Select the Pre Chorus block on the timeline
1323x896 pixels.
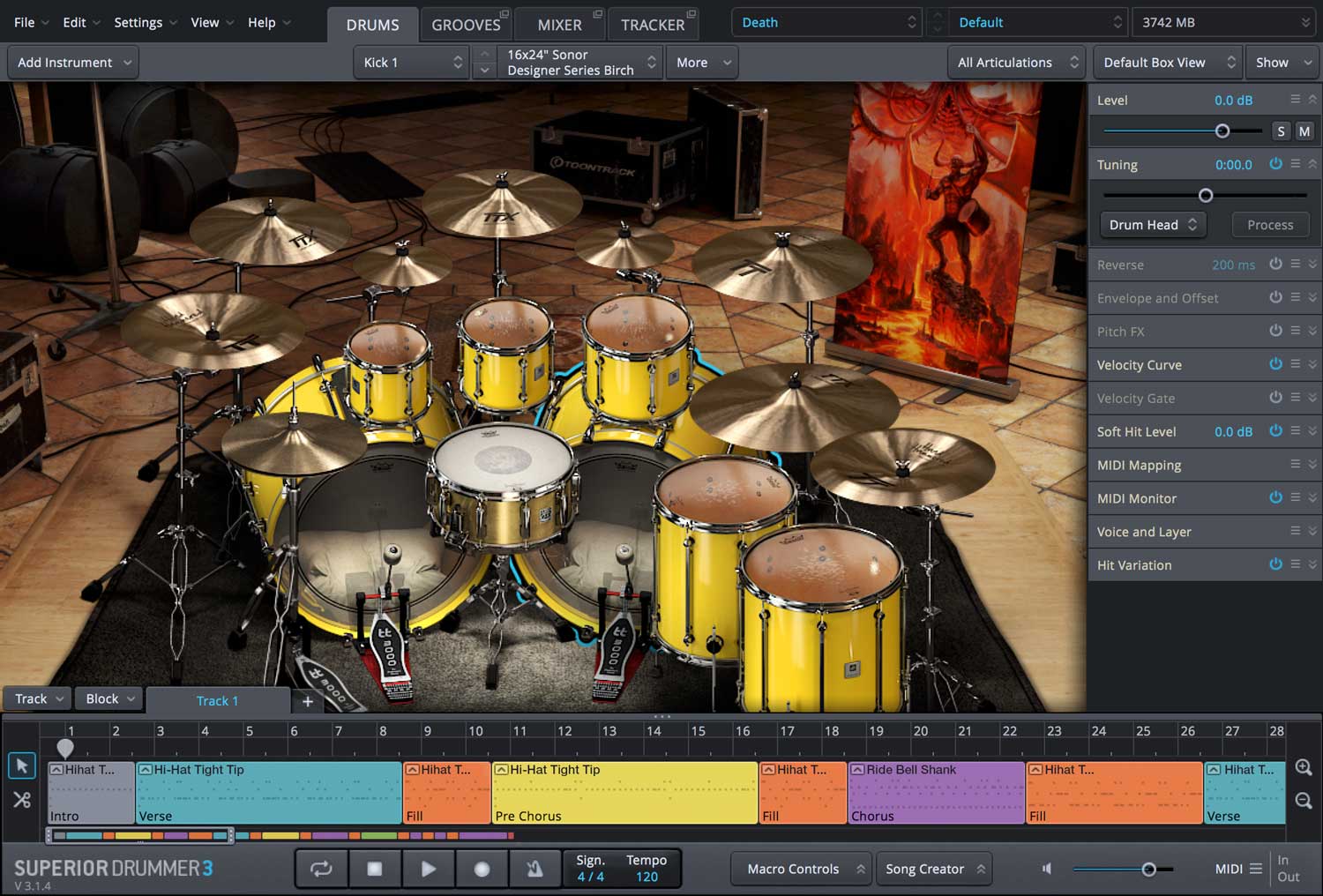[625, 791]
